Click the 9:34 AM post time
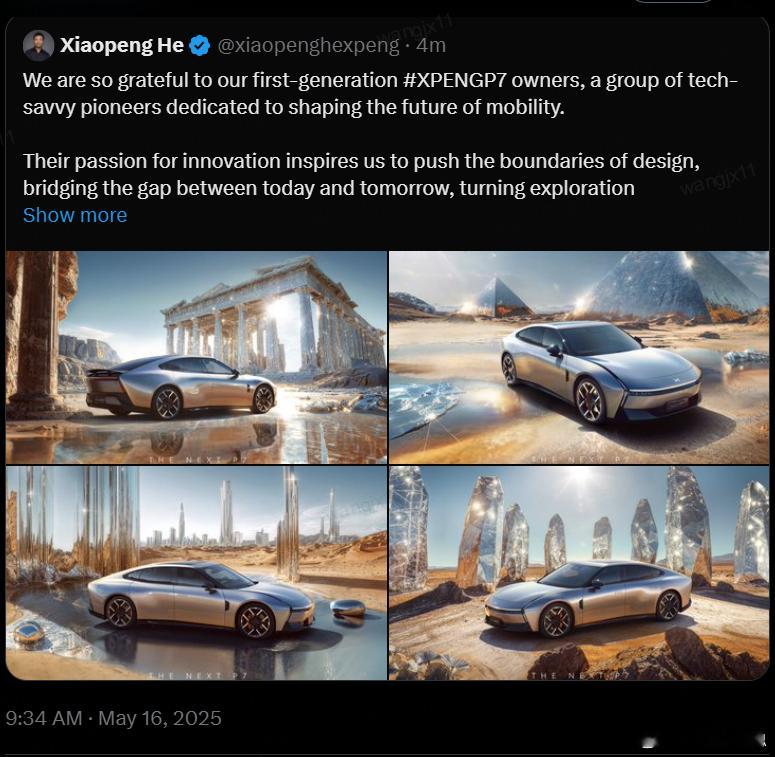The width and height of the screenshot is (775, 757). [x=44, y=718]
